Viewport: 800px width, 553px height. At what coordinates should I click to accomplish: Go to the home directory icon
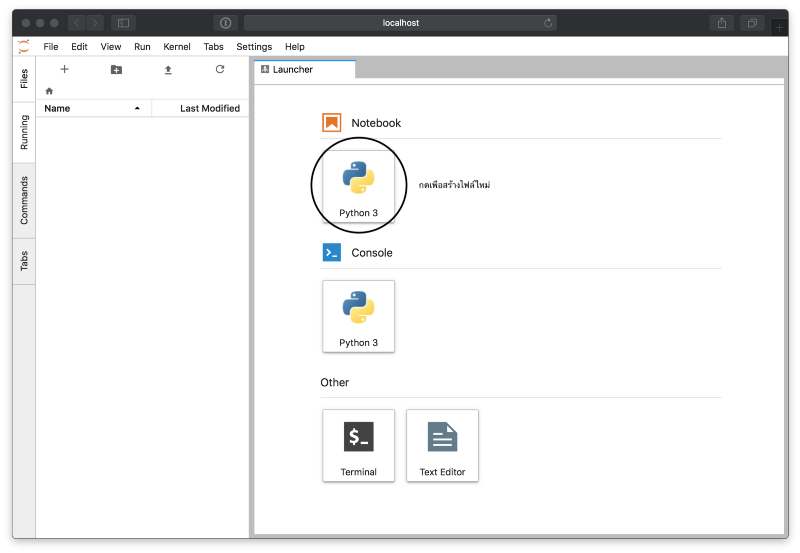pyautogui.click(x=49, y=91)
